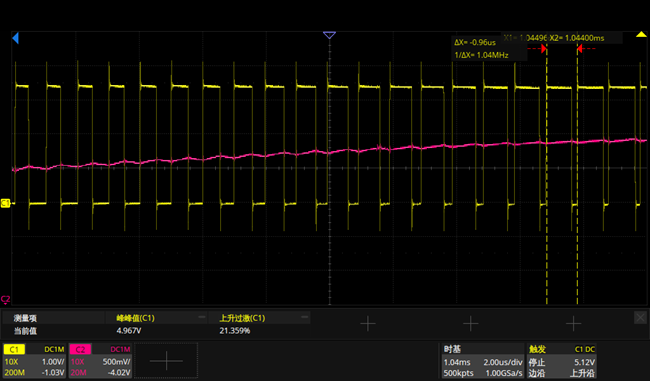Image resolution: width=650 pixels, height=381 pixels.
Task: Click the 上升沿 trigger slope
Action: [582, 373]
